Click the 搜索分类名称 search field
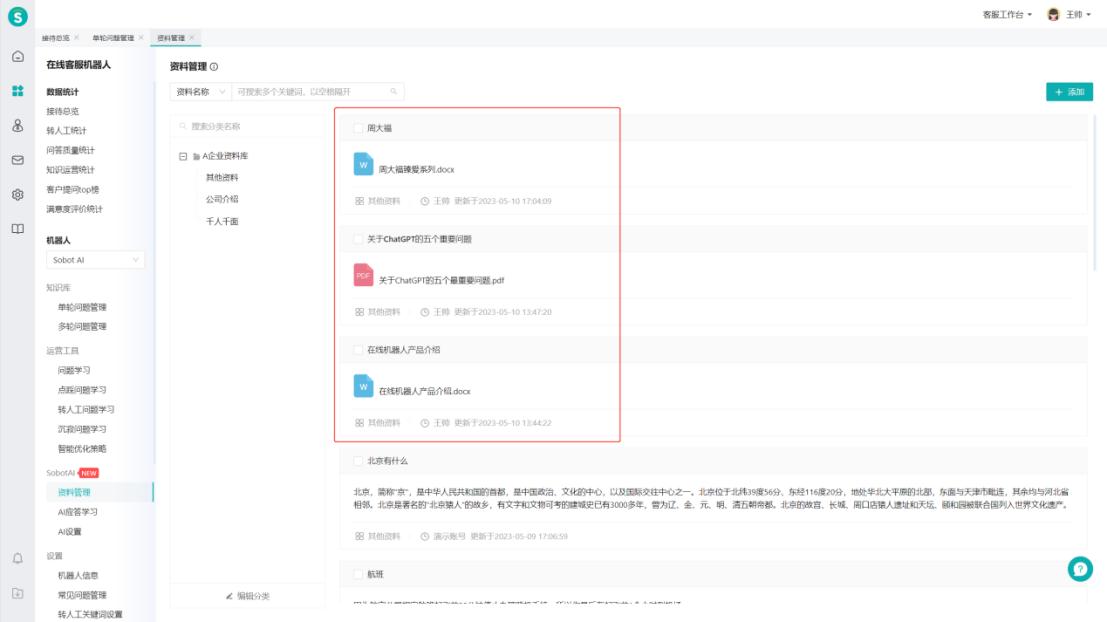 250,127
